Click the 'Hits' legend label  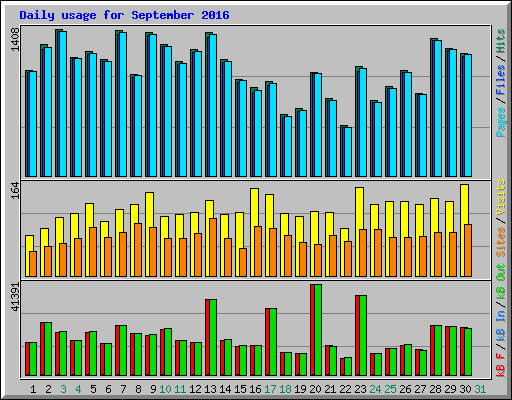tap(501, 41)
